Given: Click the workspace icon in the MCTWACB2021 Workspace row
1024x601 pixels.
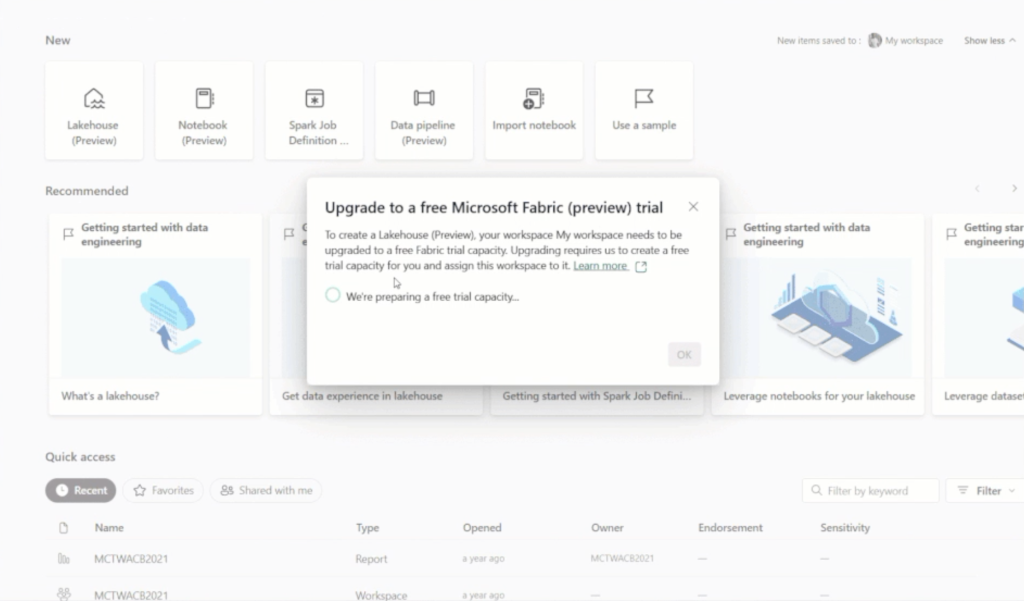Looking at the screenshot, I should point(63,594).
